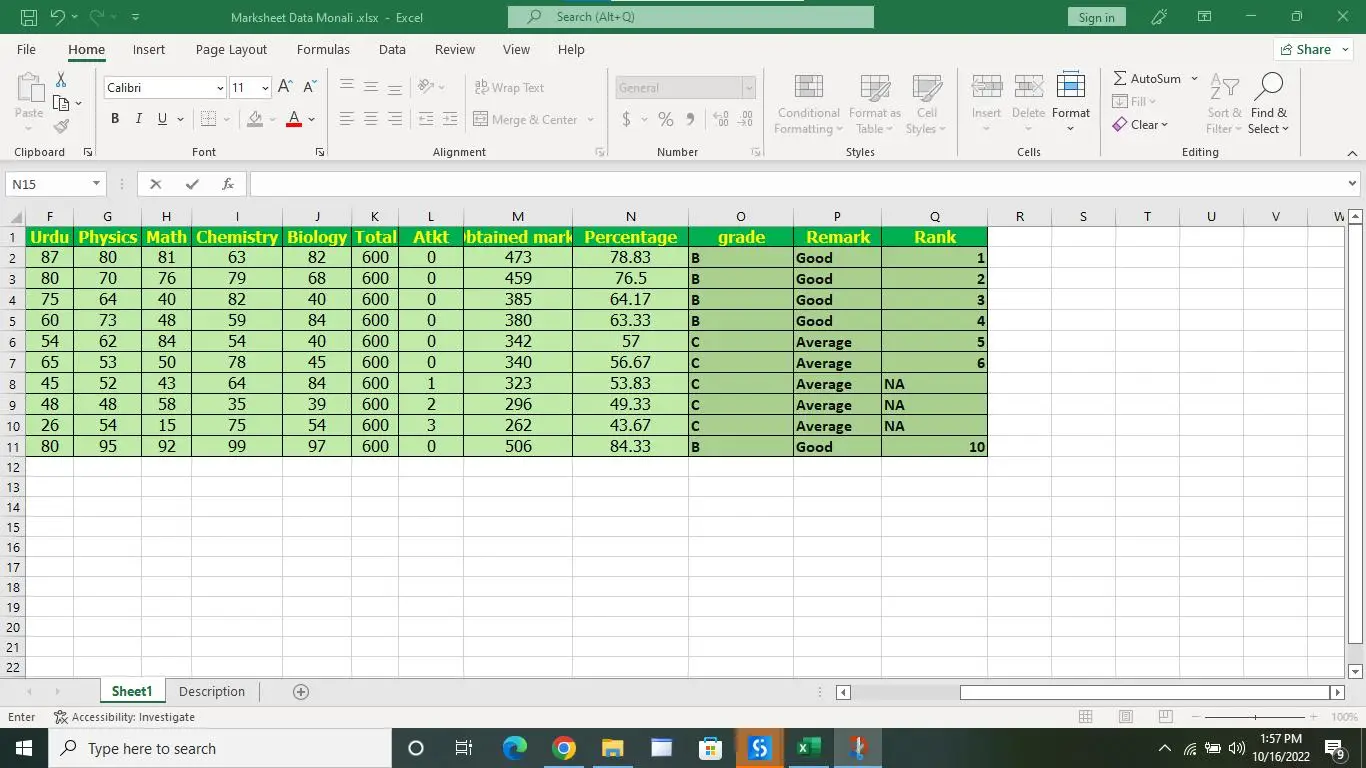Screen dimensions: 1366x768
Task: Switch to the Insert tab
Action: [x=149, y=49]
